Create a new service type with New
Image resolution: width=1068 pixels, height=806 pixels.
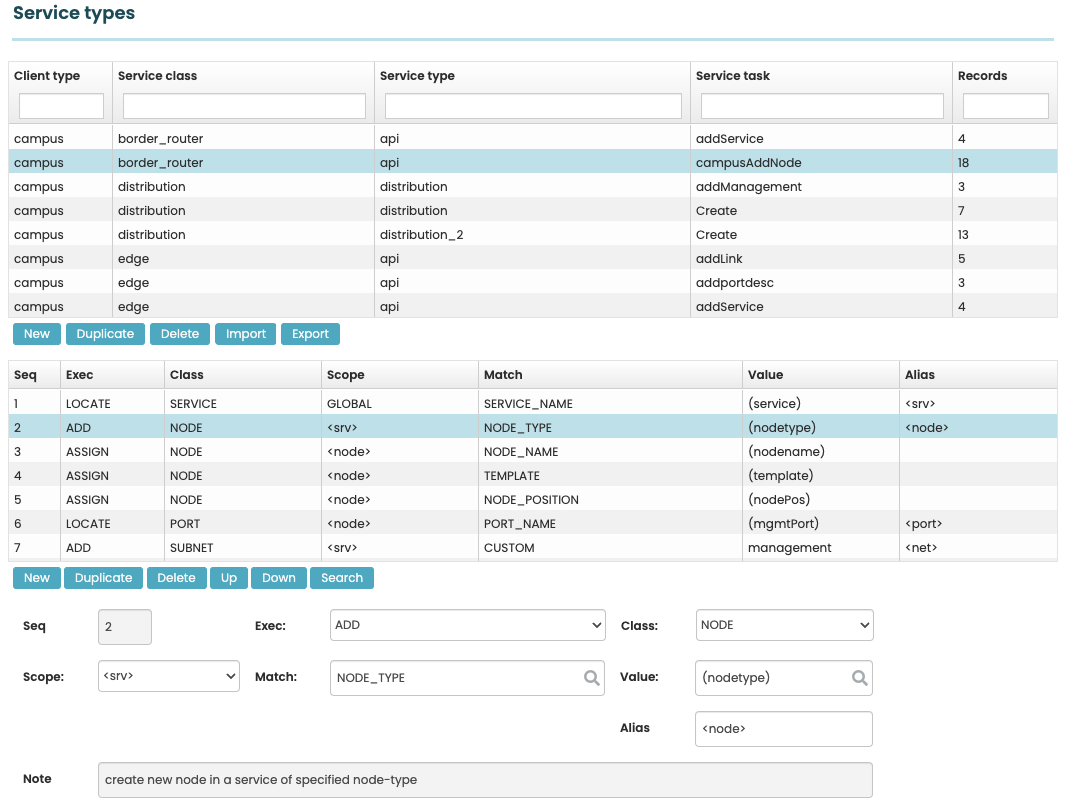point(36,333)
